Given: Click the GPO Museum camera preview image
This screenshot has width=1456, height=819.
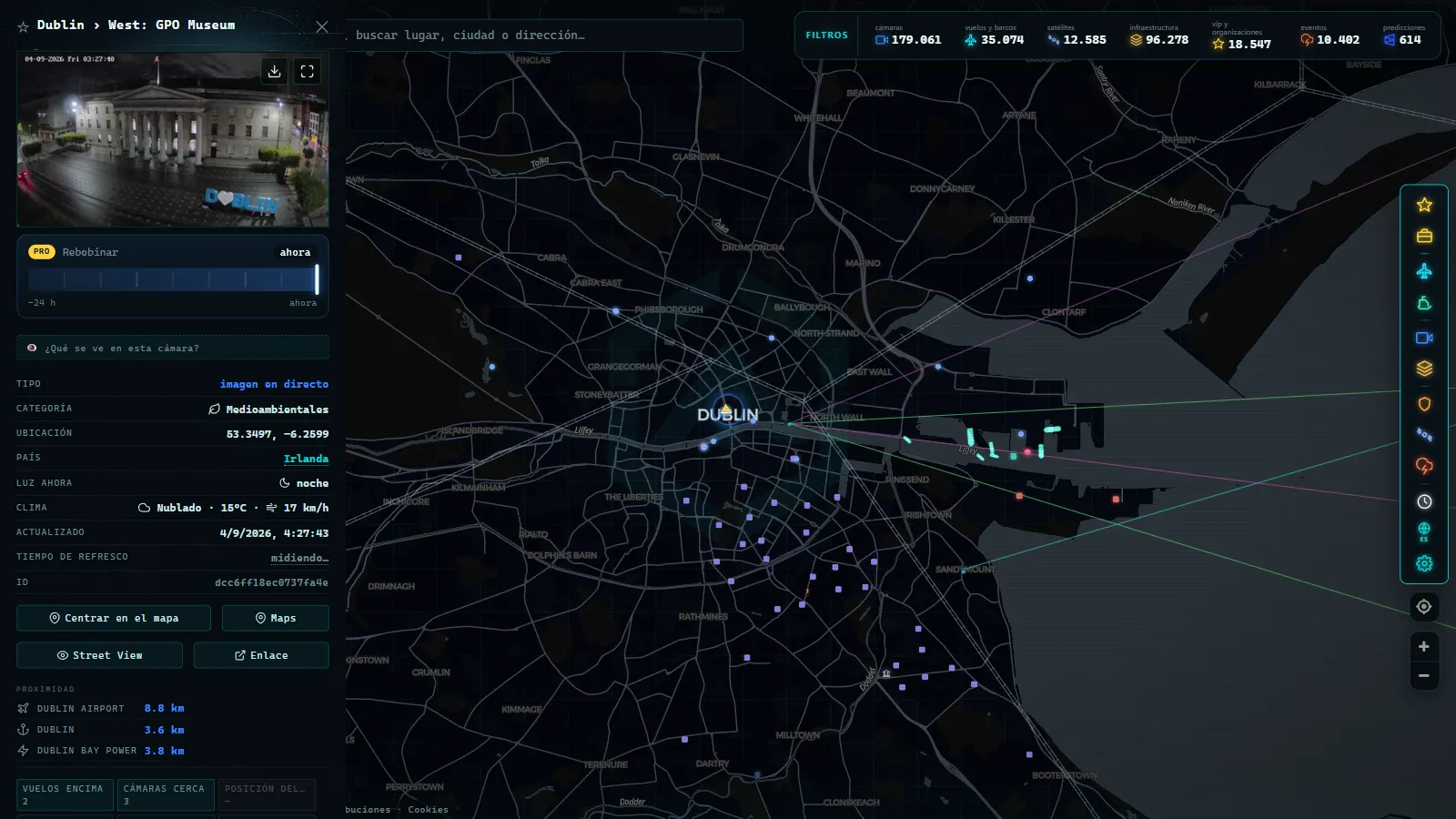Looking at the screenshot, I should pyautogui.click(x=173, y=139).
